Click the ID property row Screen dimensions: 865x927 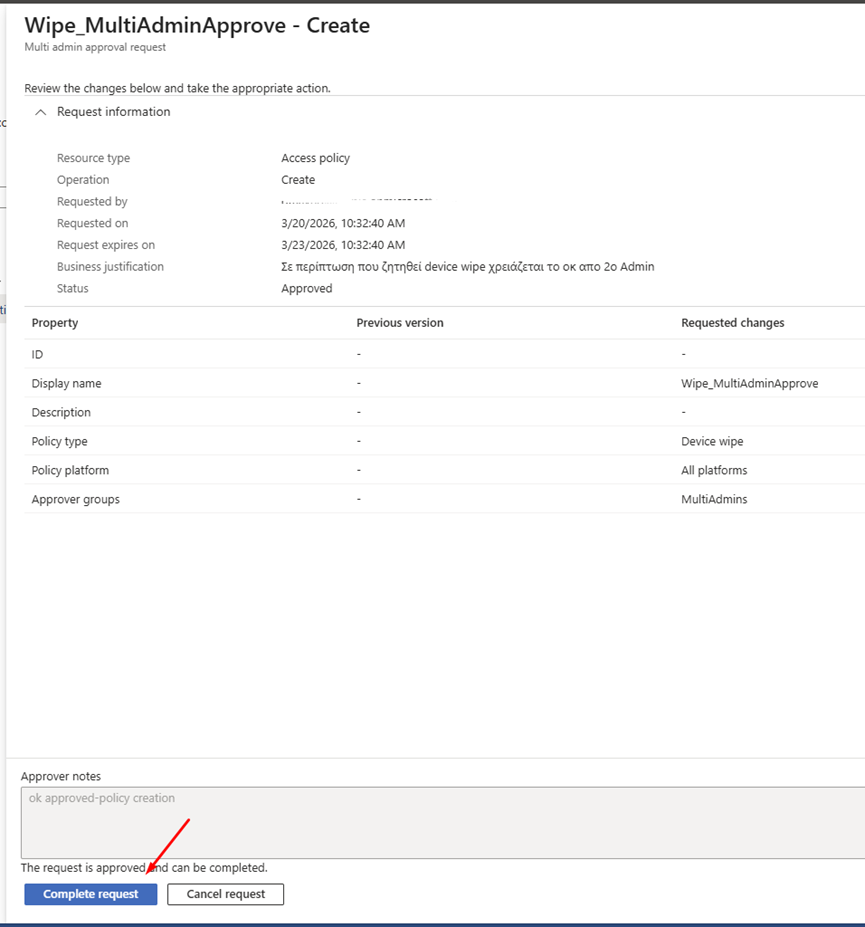coord(38,355)
